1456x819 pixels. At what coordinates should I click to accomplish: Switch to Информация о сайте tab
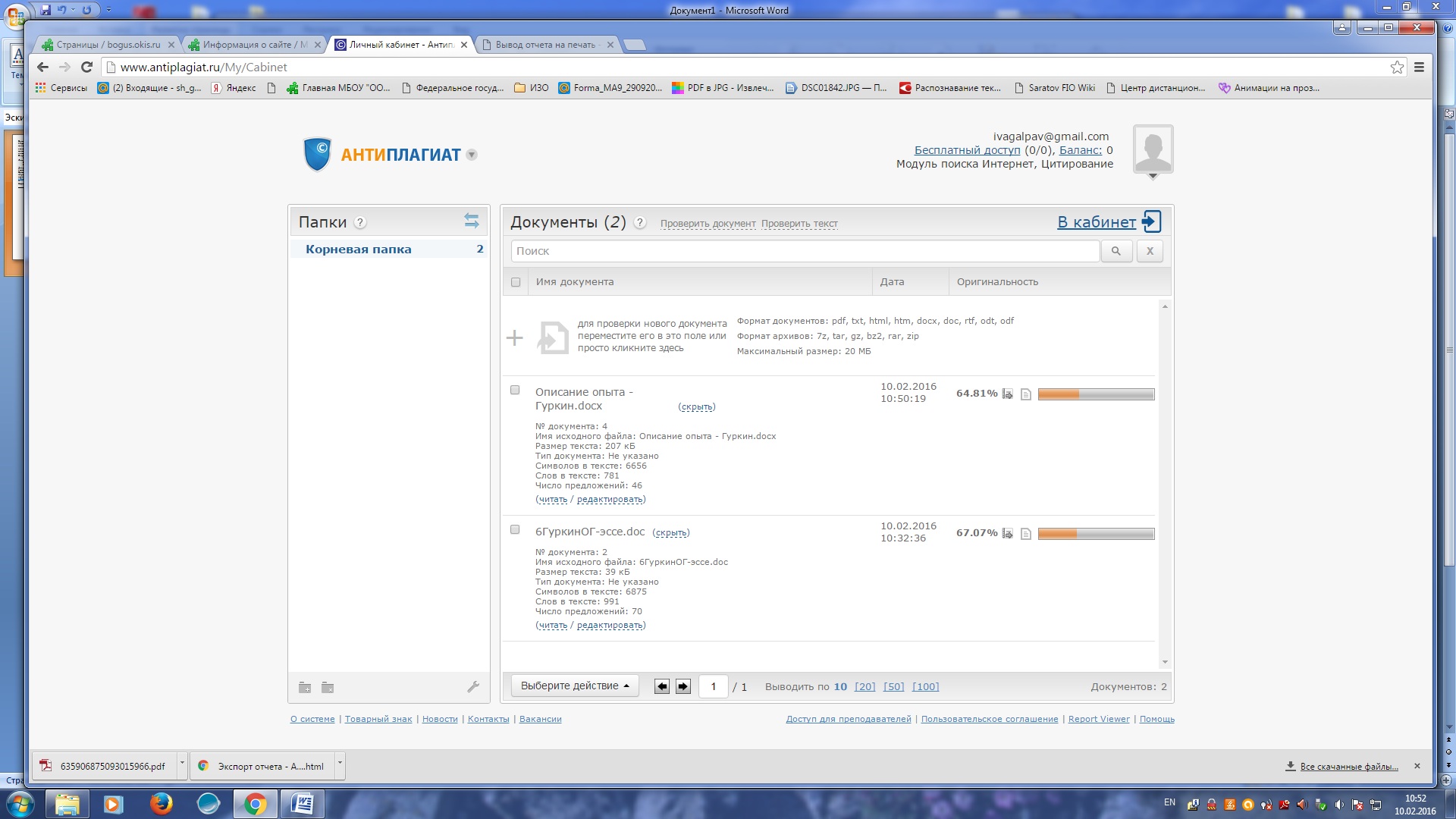(255, 45)
